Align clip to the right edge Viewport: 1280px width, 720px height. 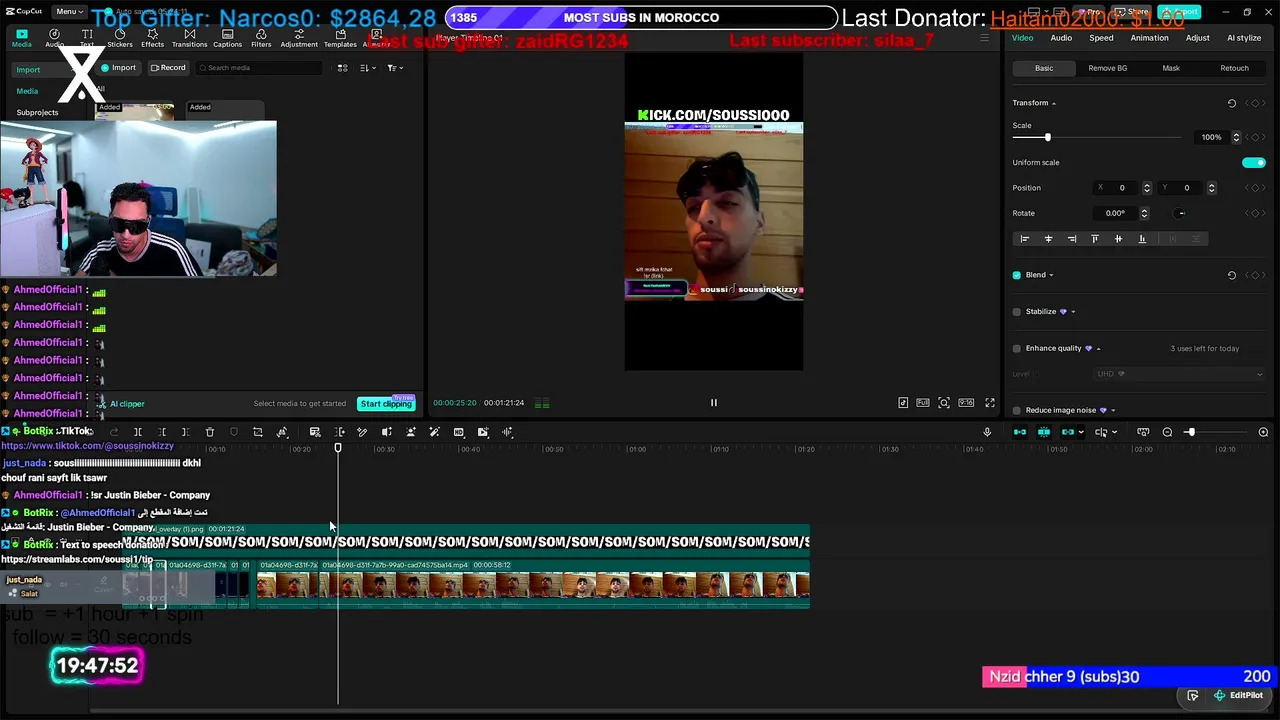1072,239
